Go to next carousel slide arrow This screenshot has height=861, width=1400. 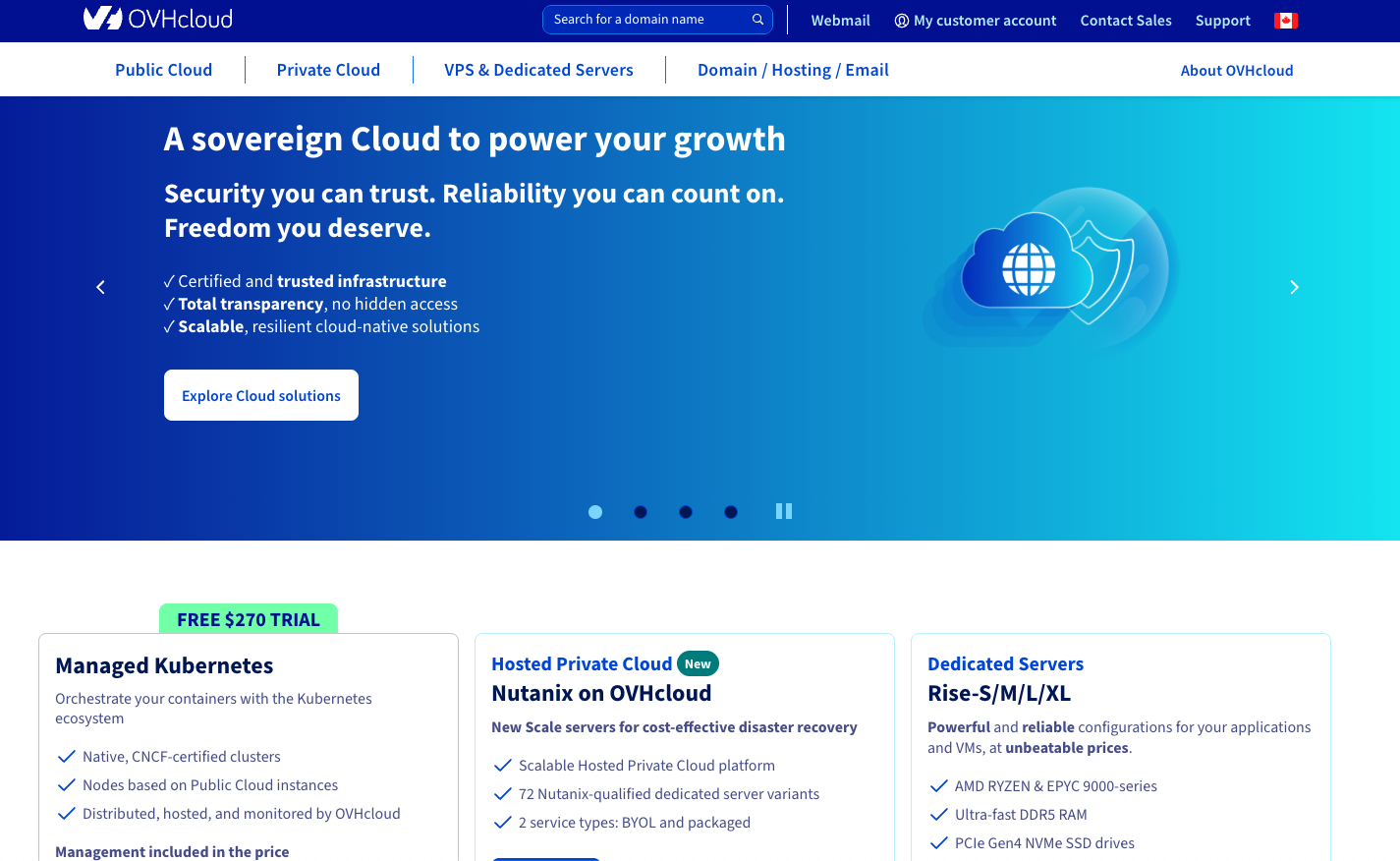pyautogui.click(x=1294, y=287)
